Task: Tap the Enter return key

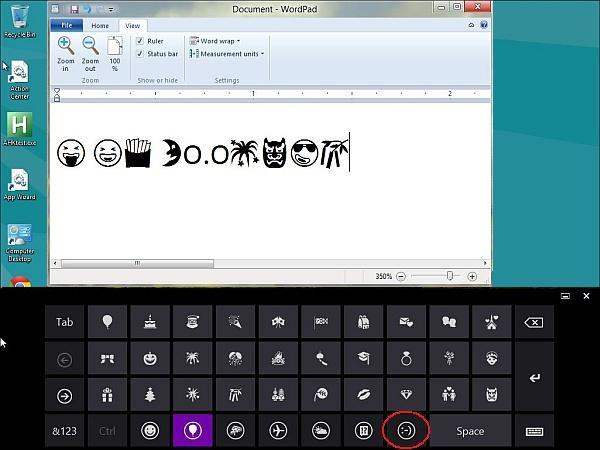Action: [534, 377]
